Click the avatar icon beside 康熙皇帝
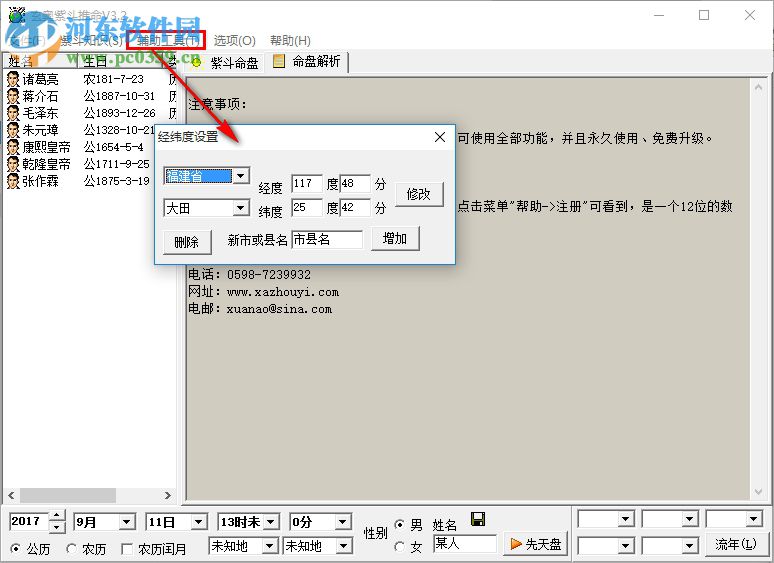 13,147
